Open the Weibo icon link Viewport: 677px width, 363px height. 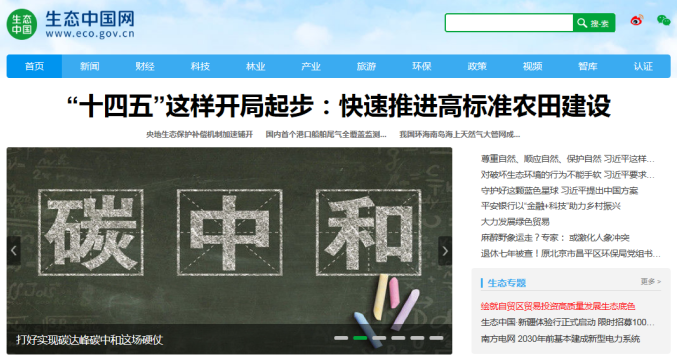636,21
